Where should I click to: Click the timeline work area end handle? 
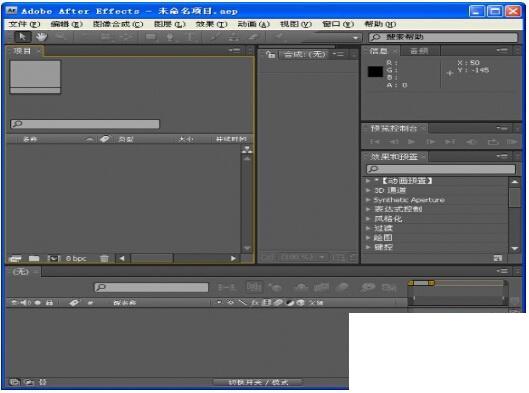pos(431,283)
